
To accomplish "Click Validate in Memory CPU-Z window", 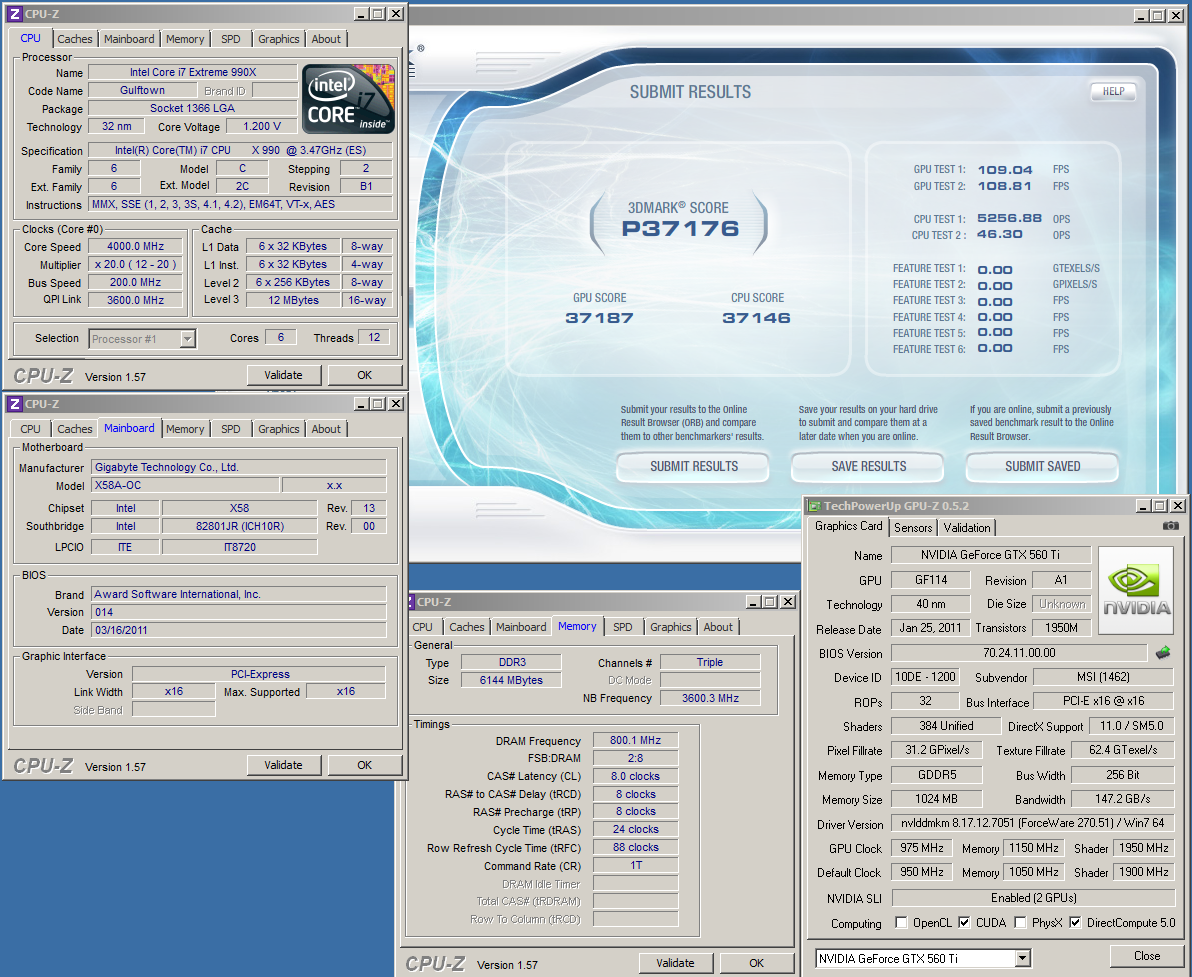I will (x=675, y=963).
